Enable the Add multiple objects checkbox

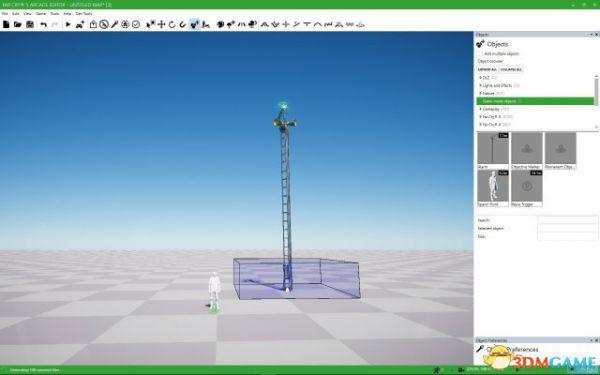coord(481,54)
